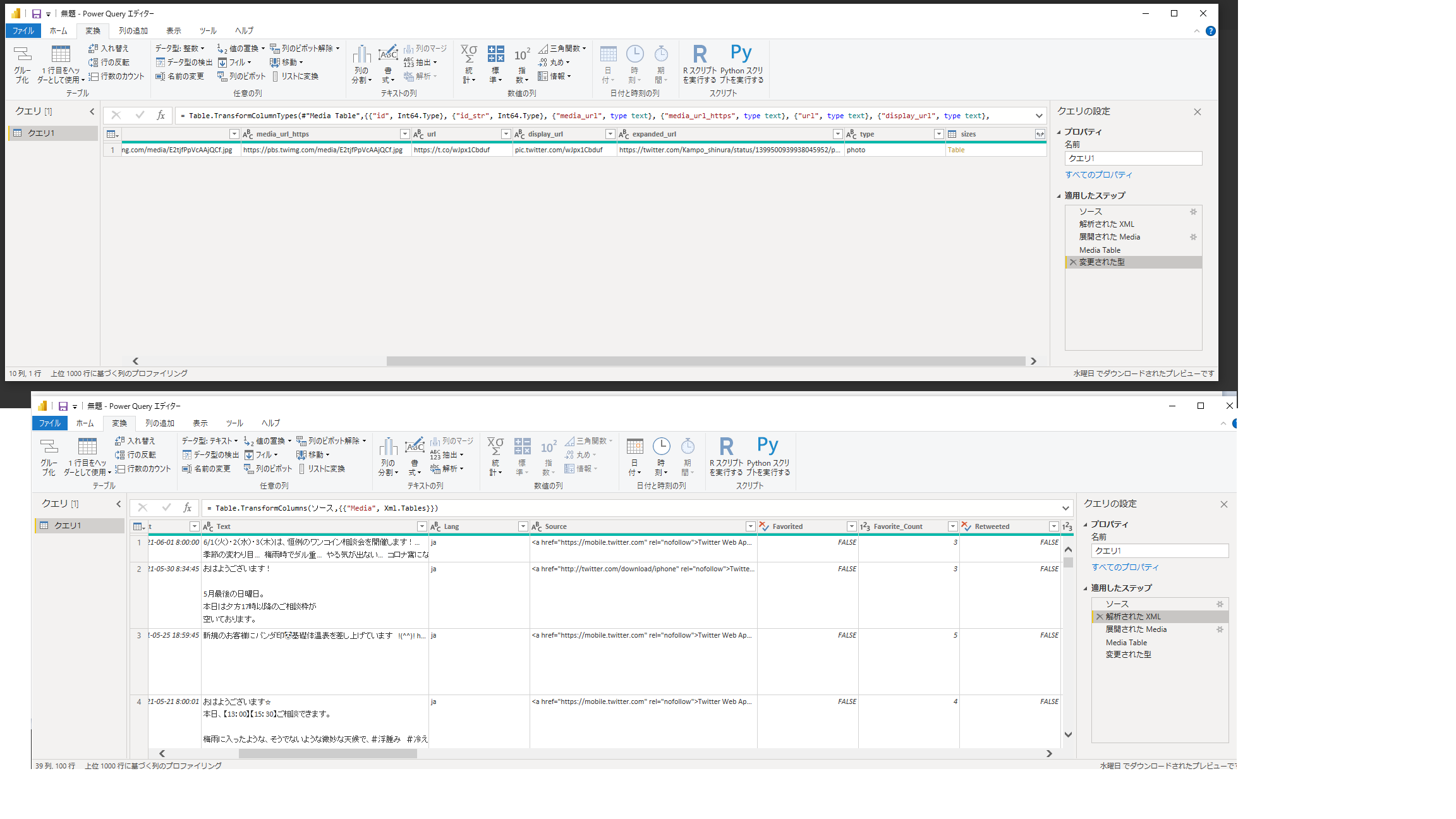The image size is (1456, 819).
Task: Click 行数のカウント to count rows
Action: 117,76
